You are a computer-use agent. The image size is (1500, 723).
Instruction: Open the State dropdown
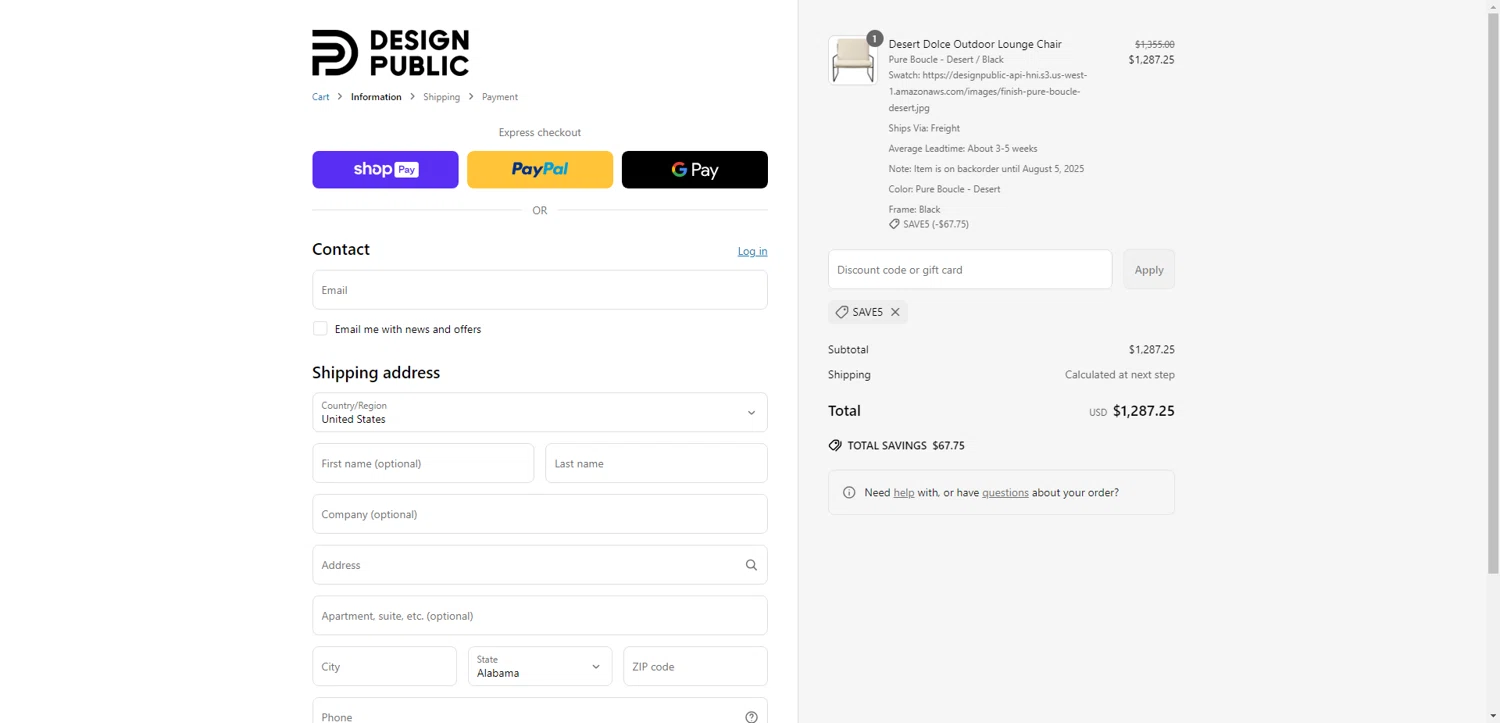click(x=540, y=666)
